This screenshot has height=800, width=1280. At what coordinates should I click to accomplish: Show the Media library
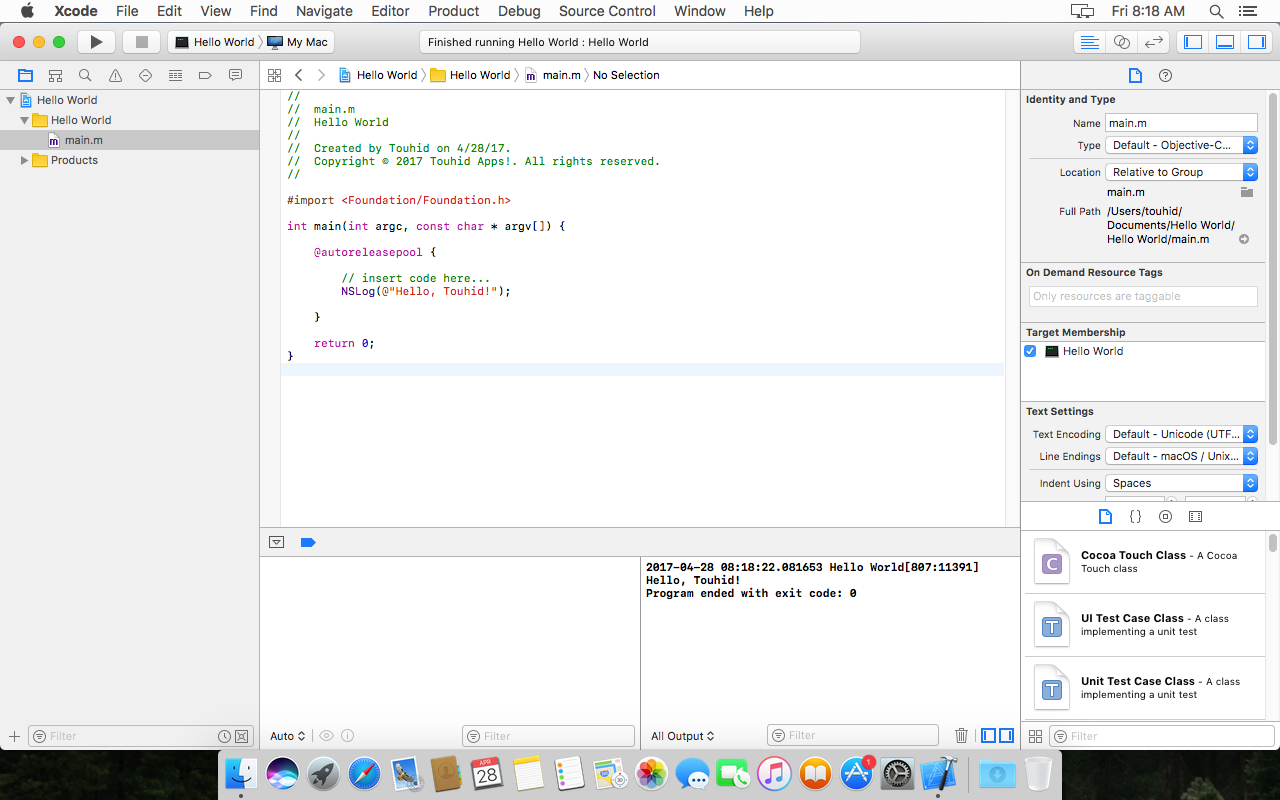tap(1195, 517)
